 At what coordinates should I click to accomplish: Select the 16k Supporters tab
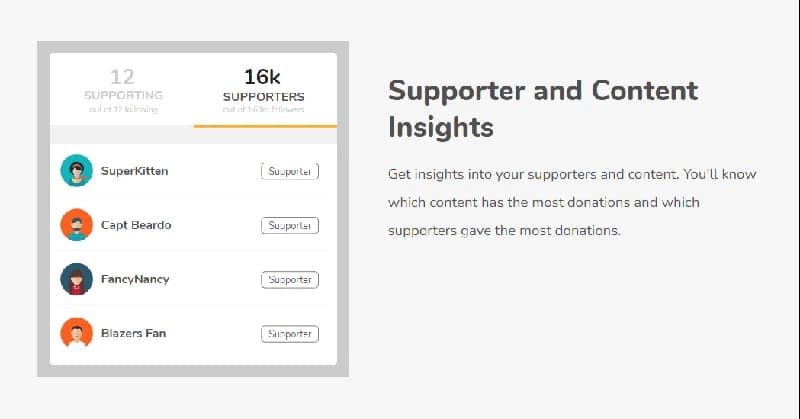264,89
